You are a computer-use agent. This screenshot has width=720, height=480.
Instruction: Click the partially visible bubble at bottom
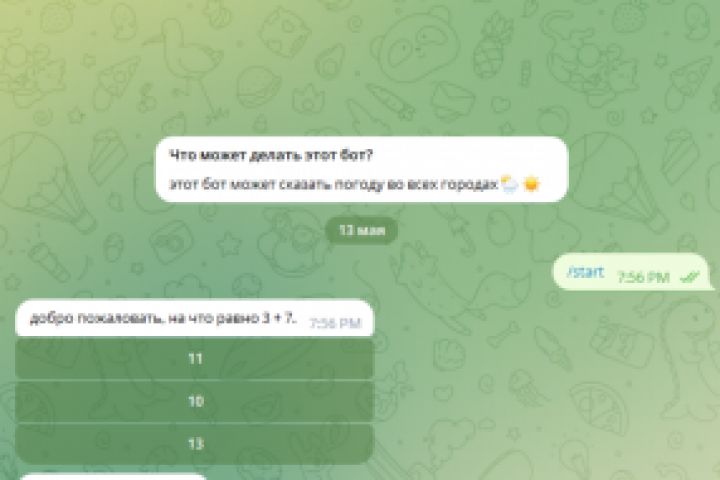(x=112, y=477)
